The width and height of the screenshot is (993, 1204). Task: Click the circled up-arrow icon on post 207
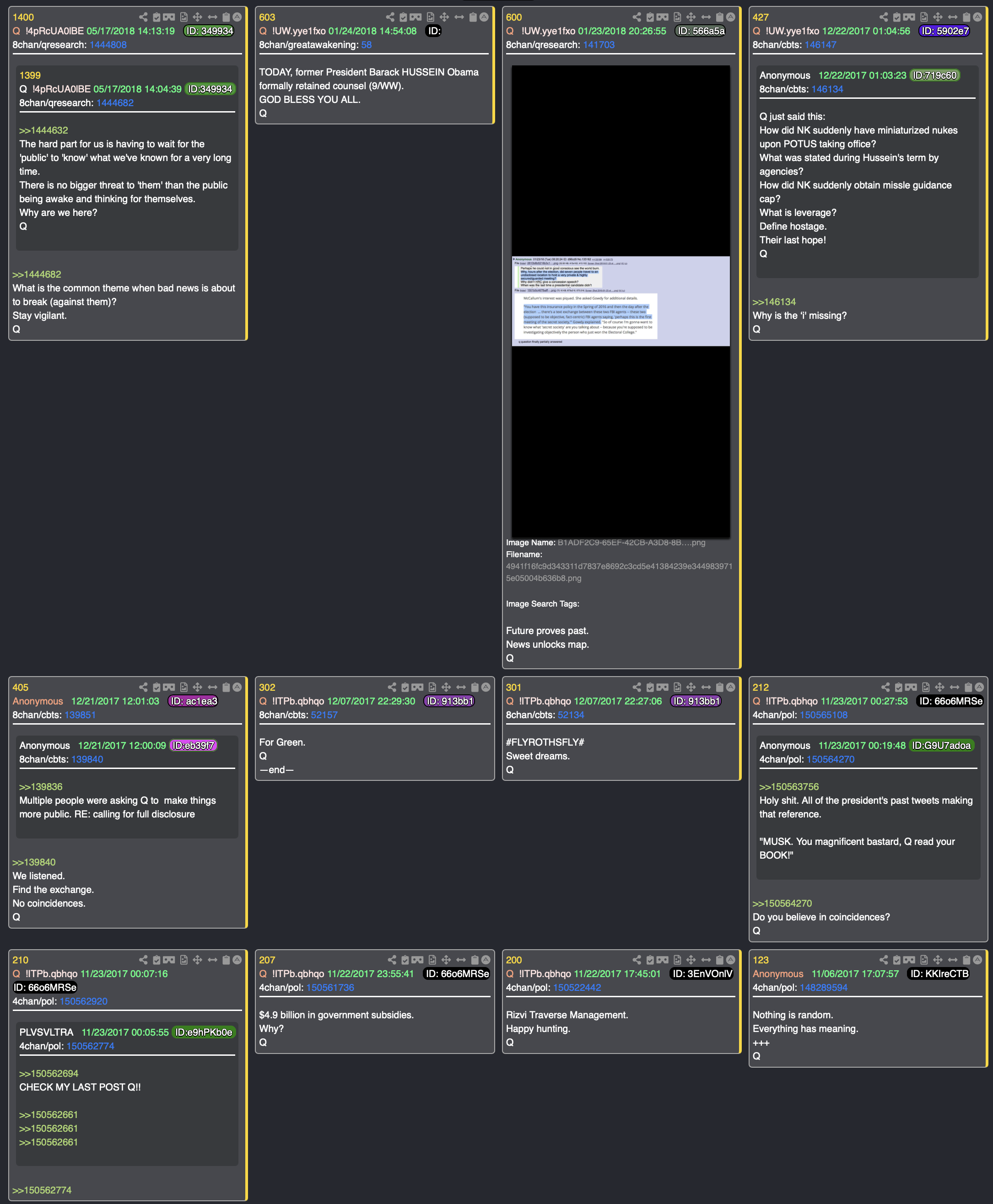[486, 960]
